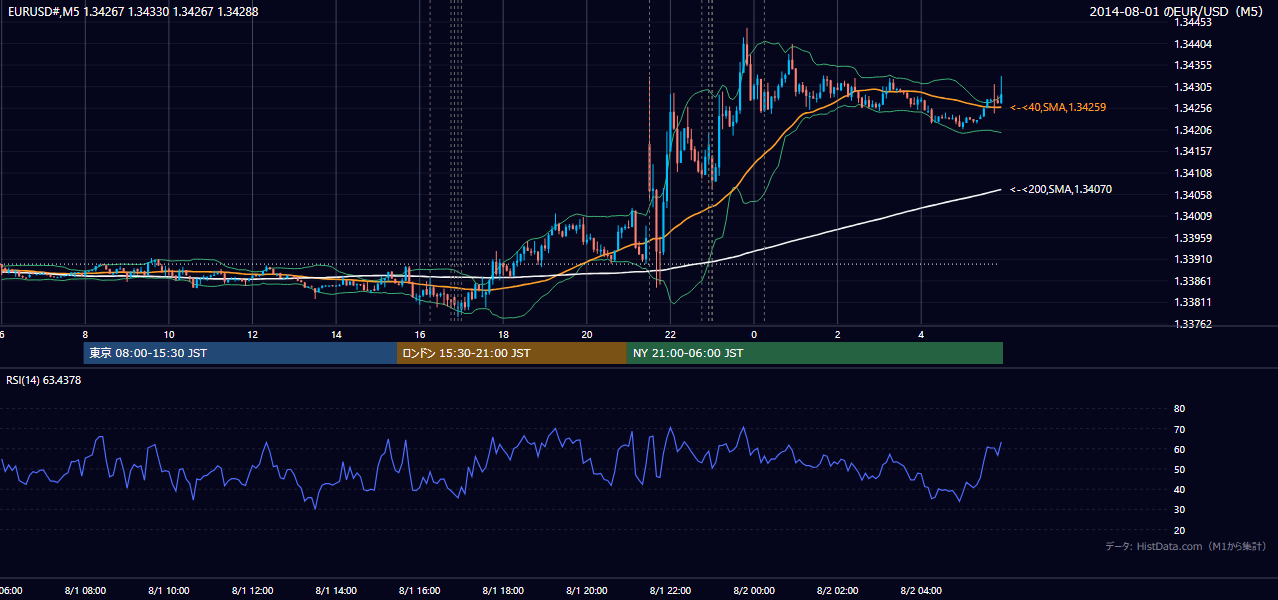Click price level 1.34009 on axis

point(1193,216)
